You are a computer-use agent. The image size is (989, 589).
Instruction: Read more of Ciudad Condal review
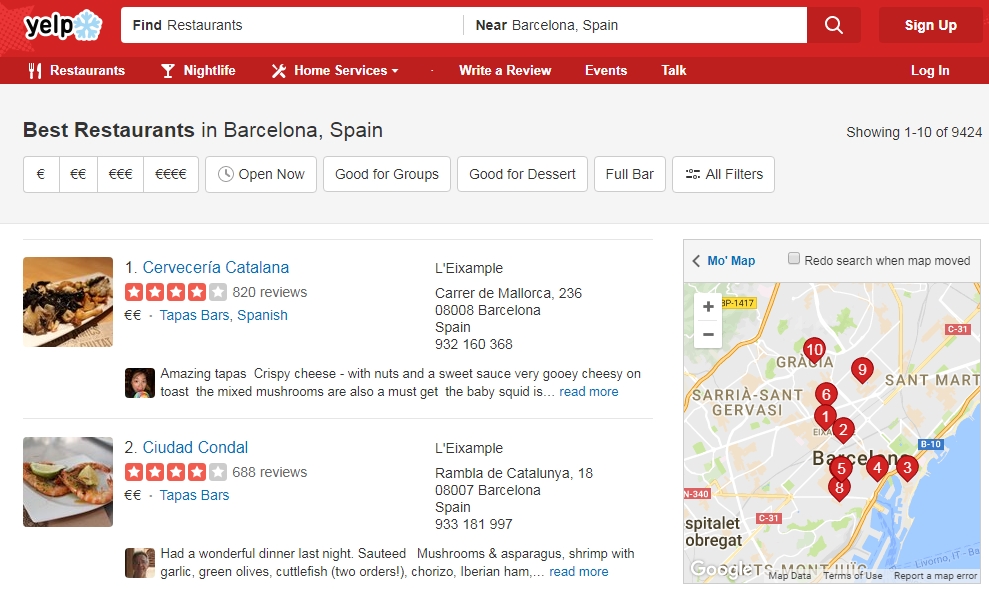578,572
